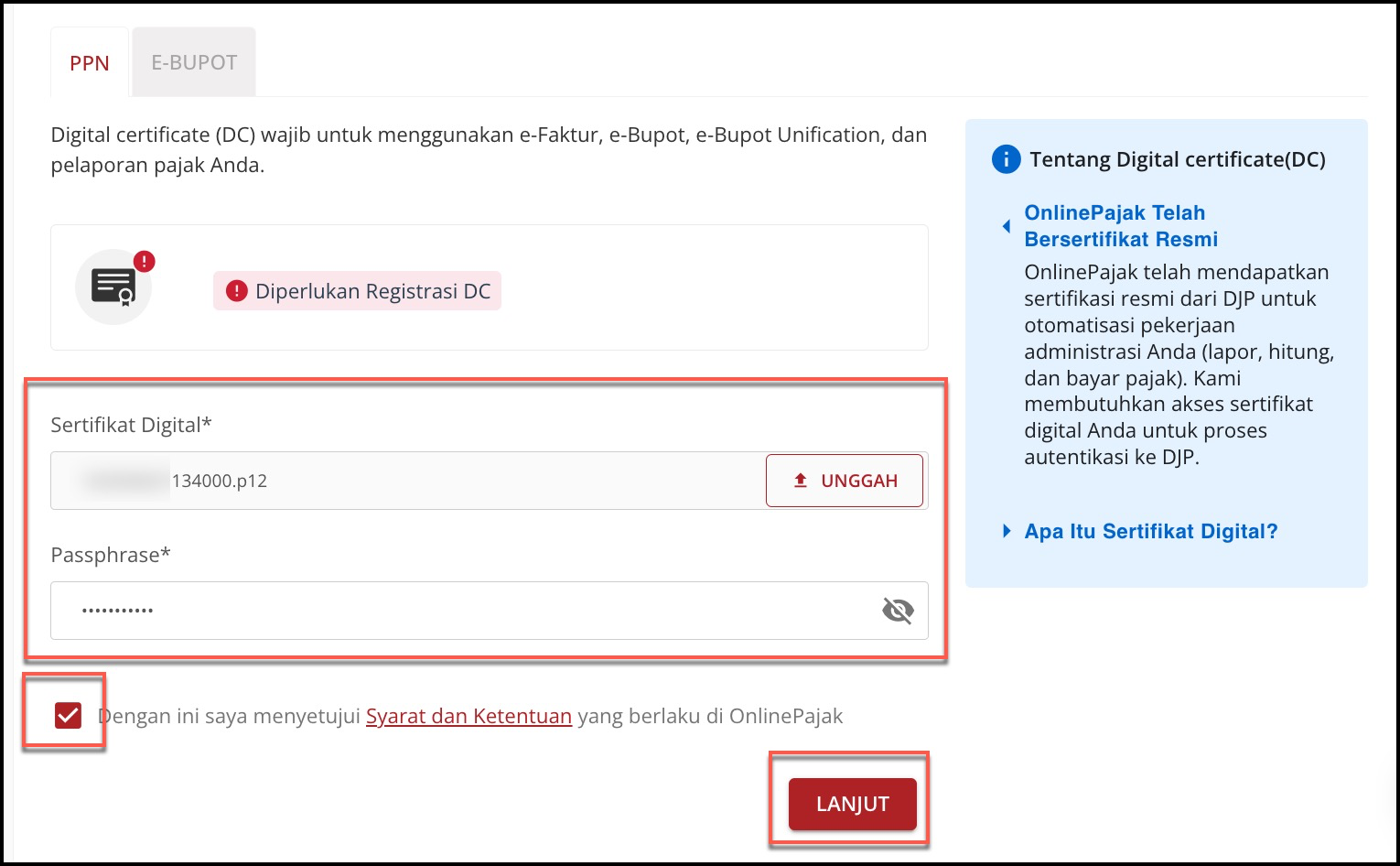
Task: Show the passphrase using the crossed-eye icon
Action: pos(898,611)
